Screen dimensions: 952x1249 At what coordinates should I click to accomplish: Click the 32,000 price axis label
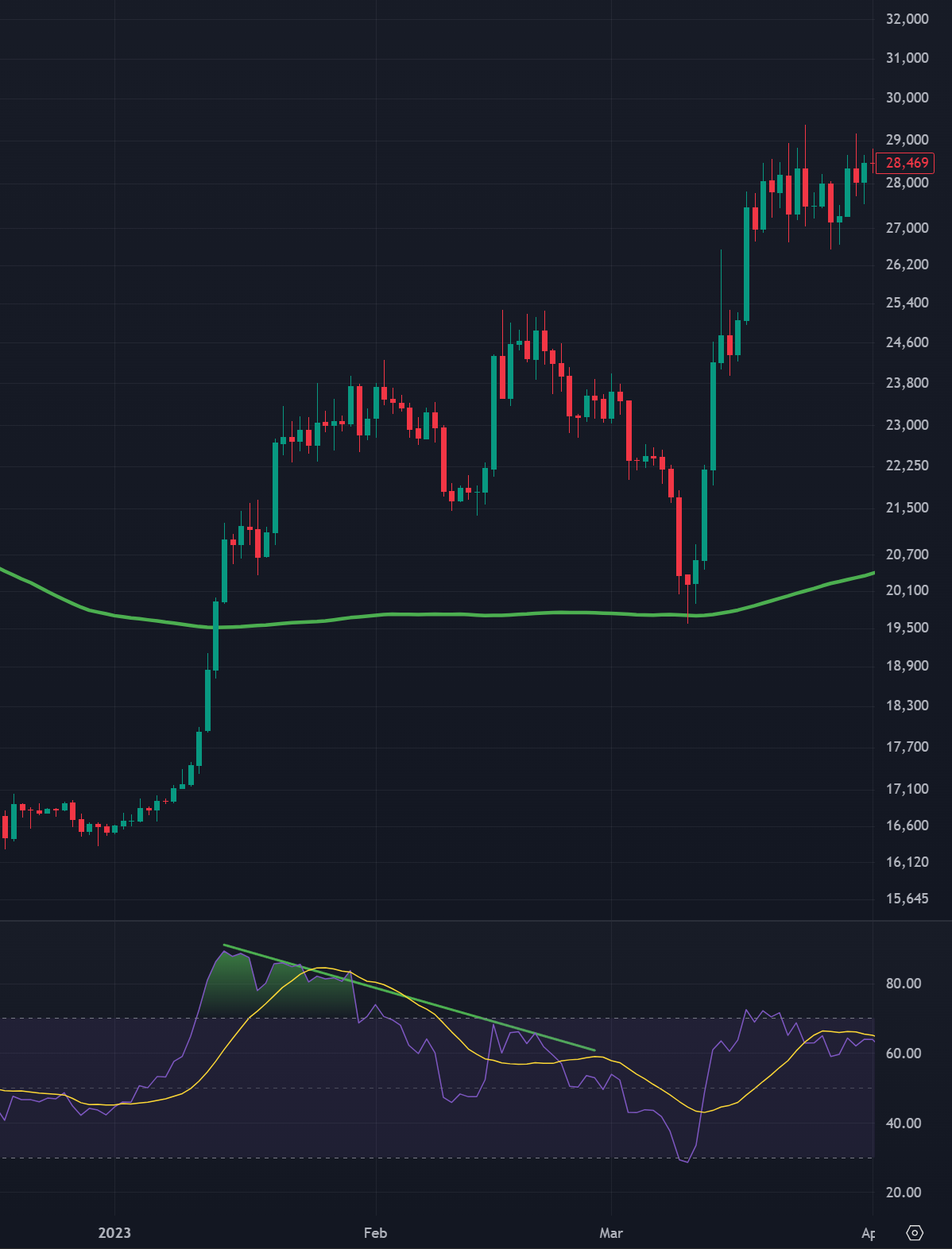[x=907, y=19]
